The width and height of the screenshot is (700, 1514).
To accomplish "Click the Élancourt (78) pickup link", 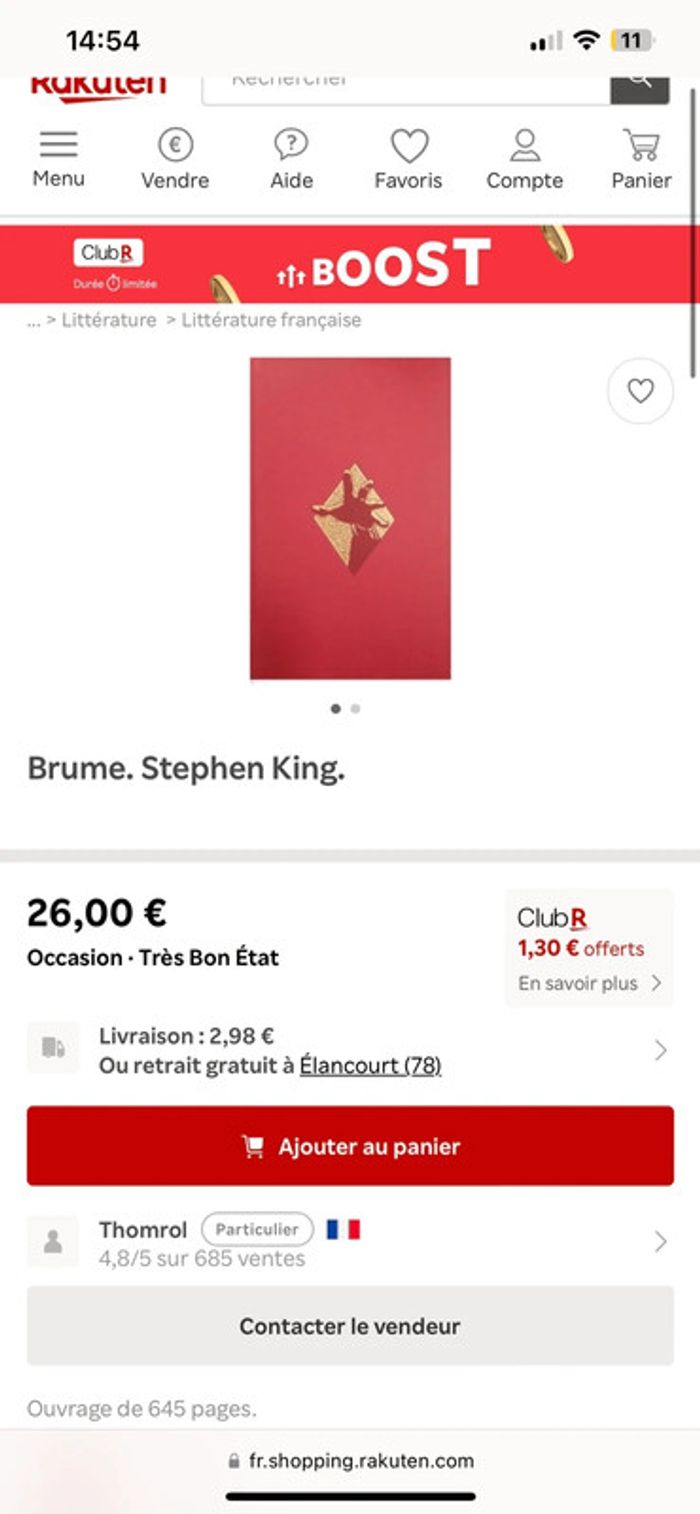I will pos(370,1066).
